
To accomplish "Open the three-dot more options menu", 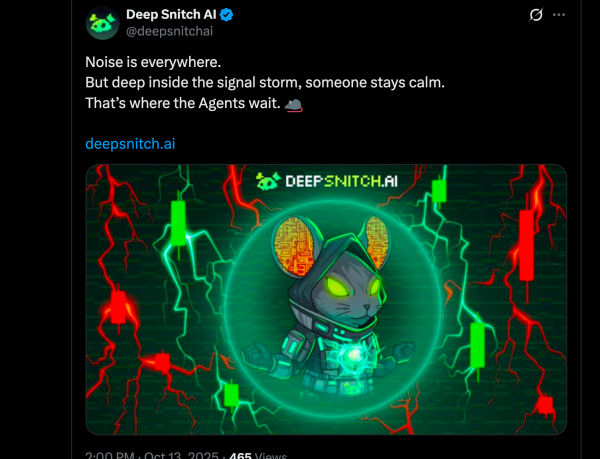I will point(559,15).
